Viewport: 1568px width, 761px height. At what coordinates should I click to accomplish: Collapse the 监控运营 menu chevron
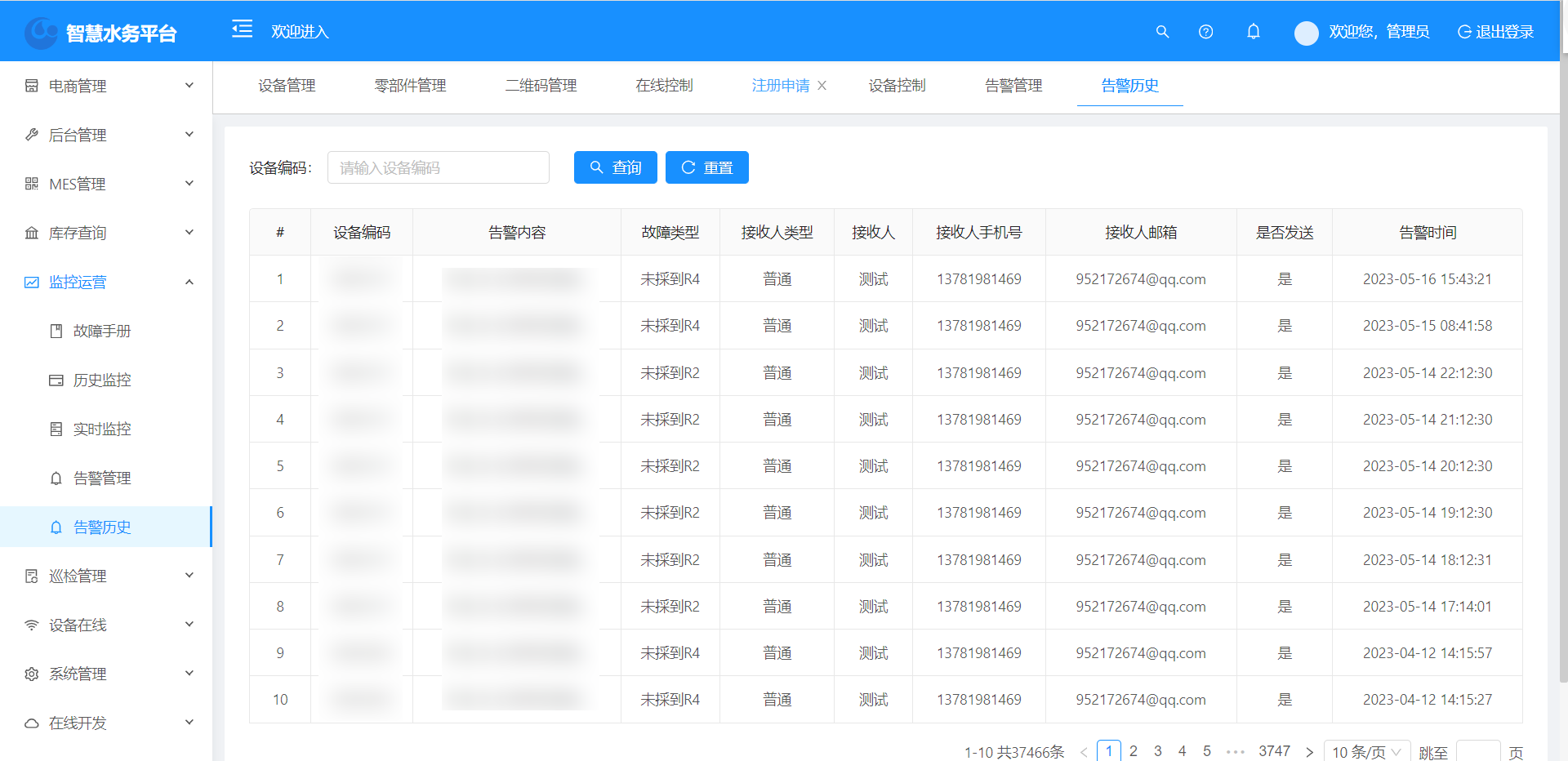[189, 282]
